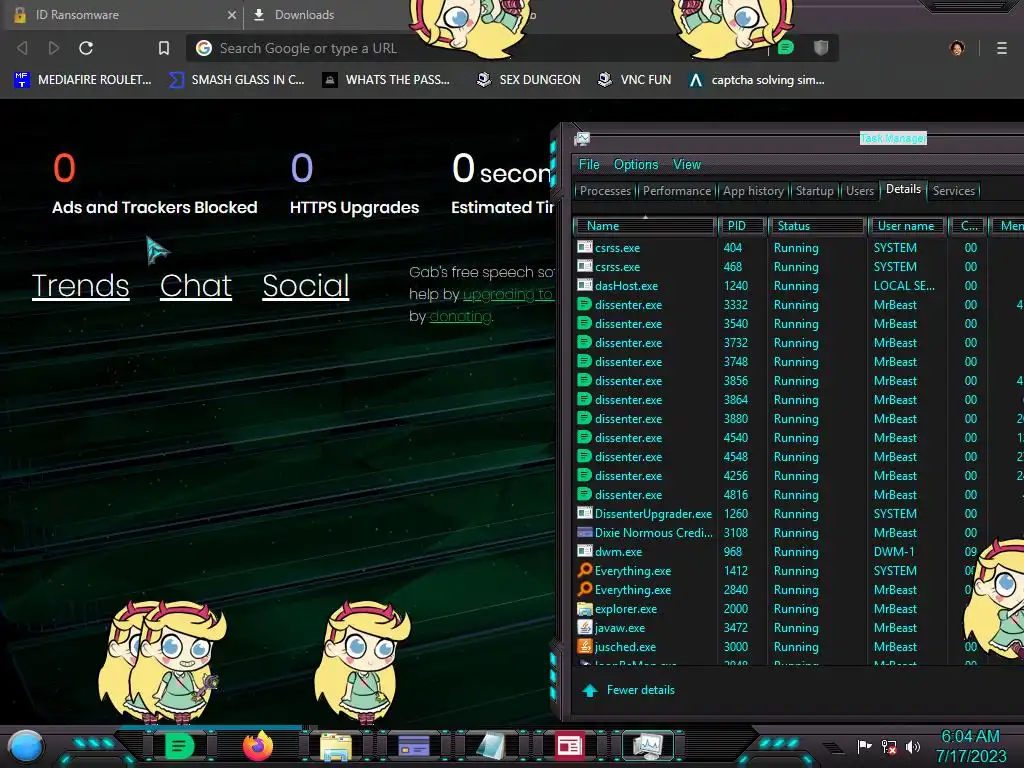
Task: Click the Task Manager title icon
Action: 582,138
